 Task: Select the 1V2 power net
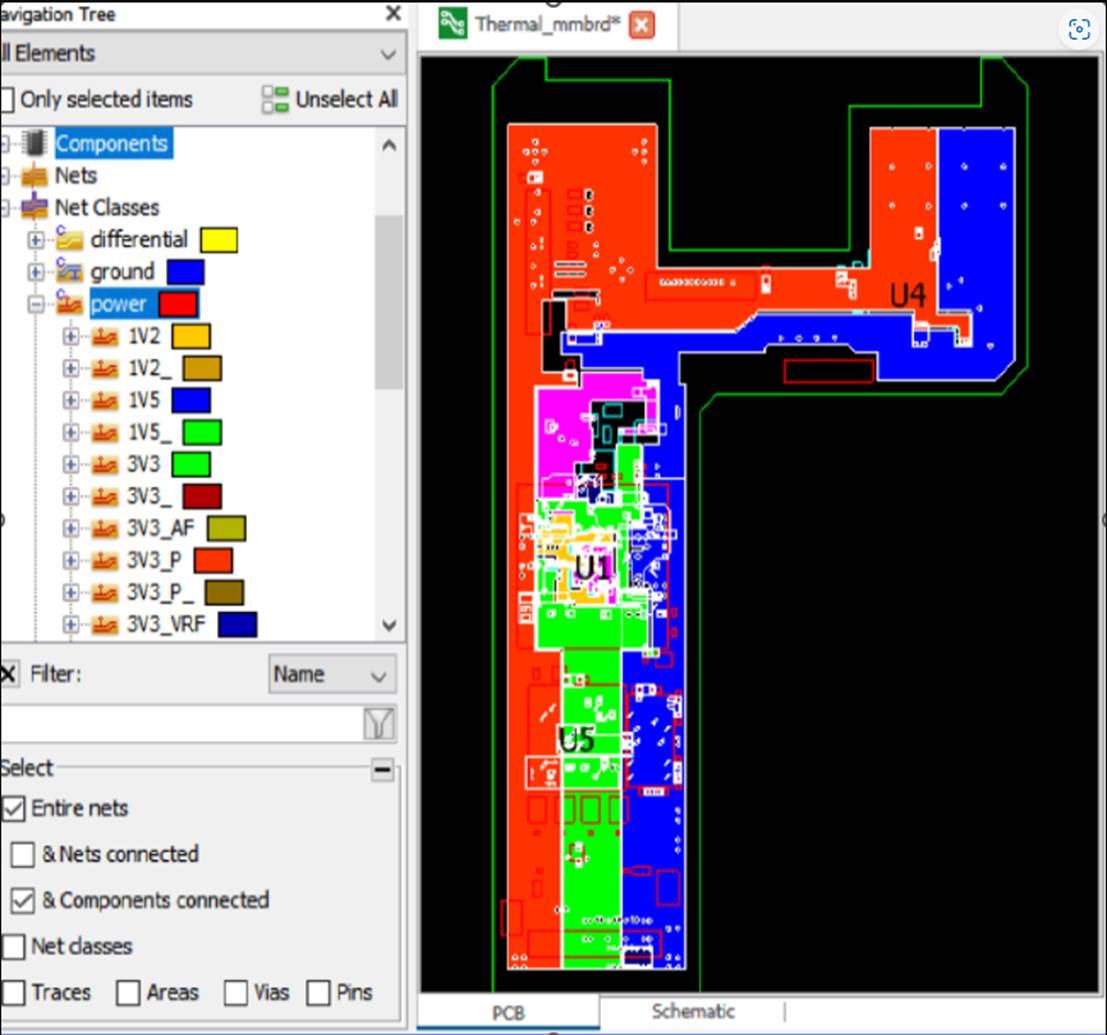[x=144, y=336]
